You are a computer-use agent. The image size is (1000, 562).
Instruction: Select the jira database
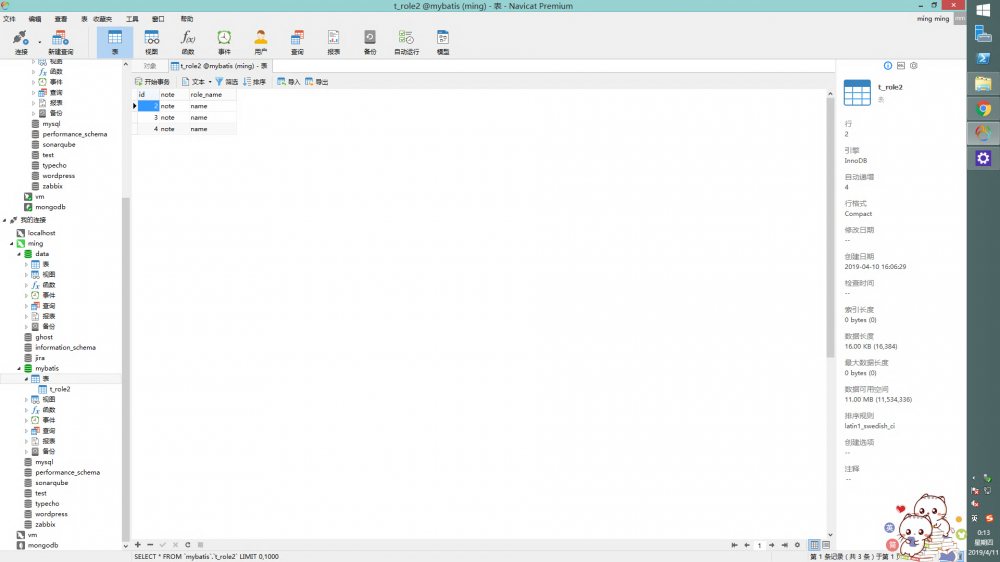tap(40, 358)
